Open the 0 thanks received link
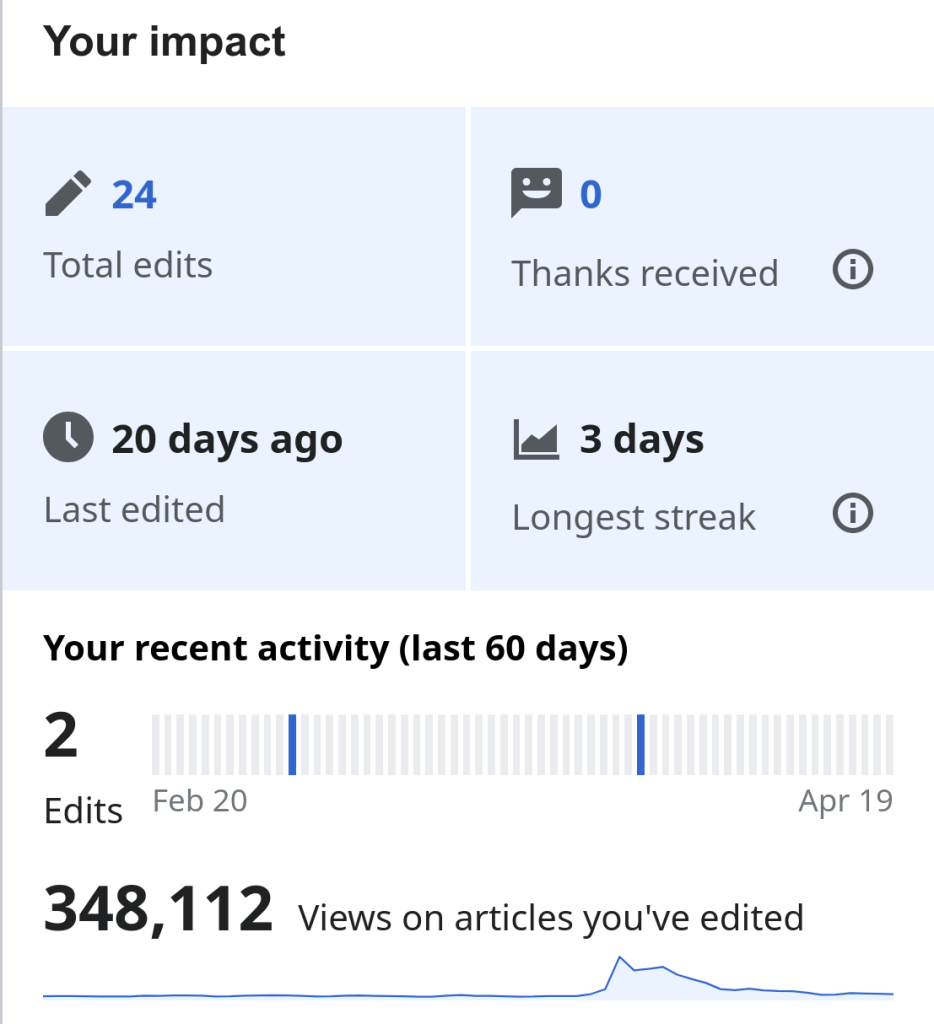934x1024 pixels. 591,194
